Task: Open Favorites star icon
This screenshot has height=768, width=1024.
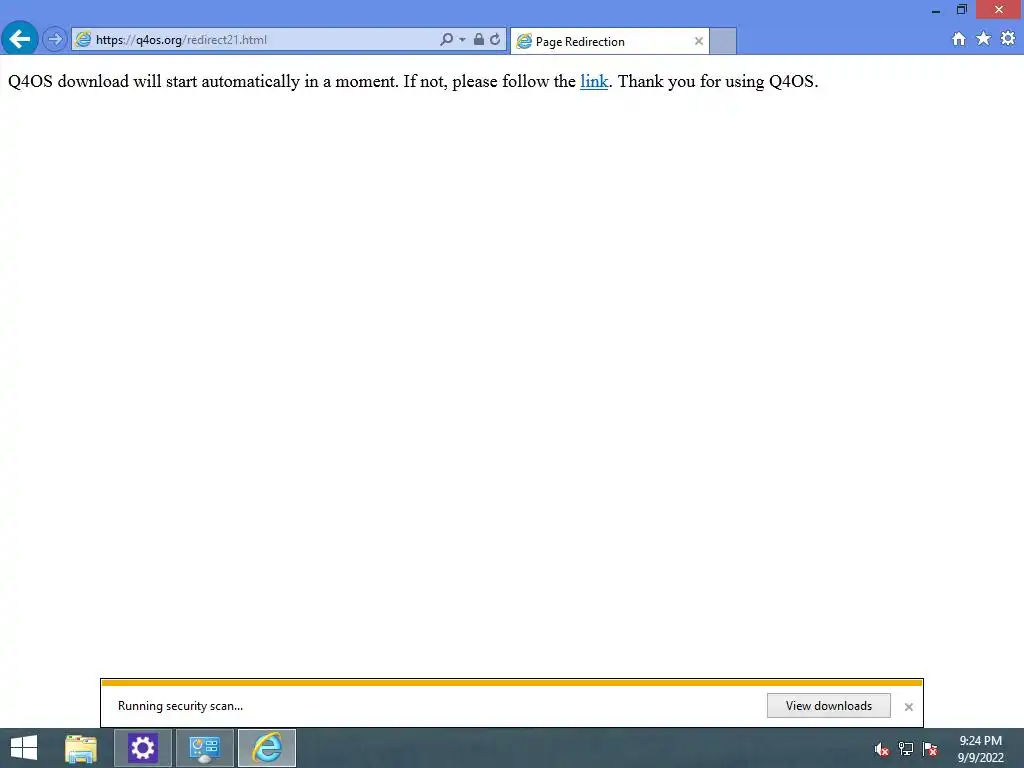Action: [x=984, y=39]
